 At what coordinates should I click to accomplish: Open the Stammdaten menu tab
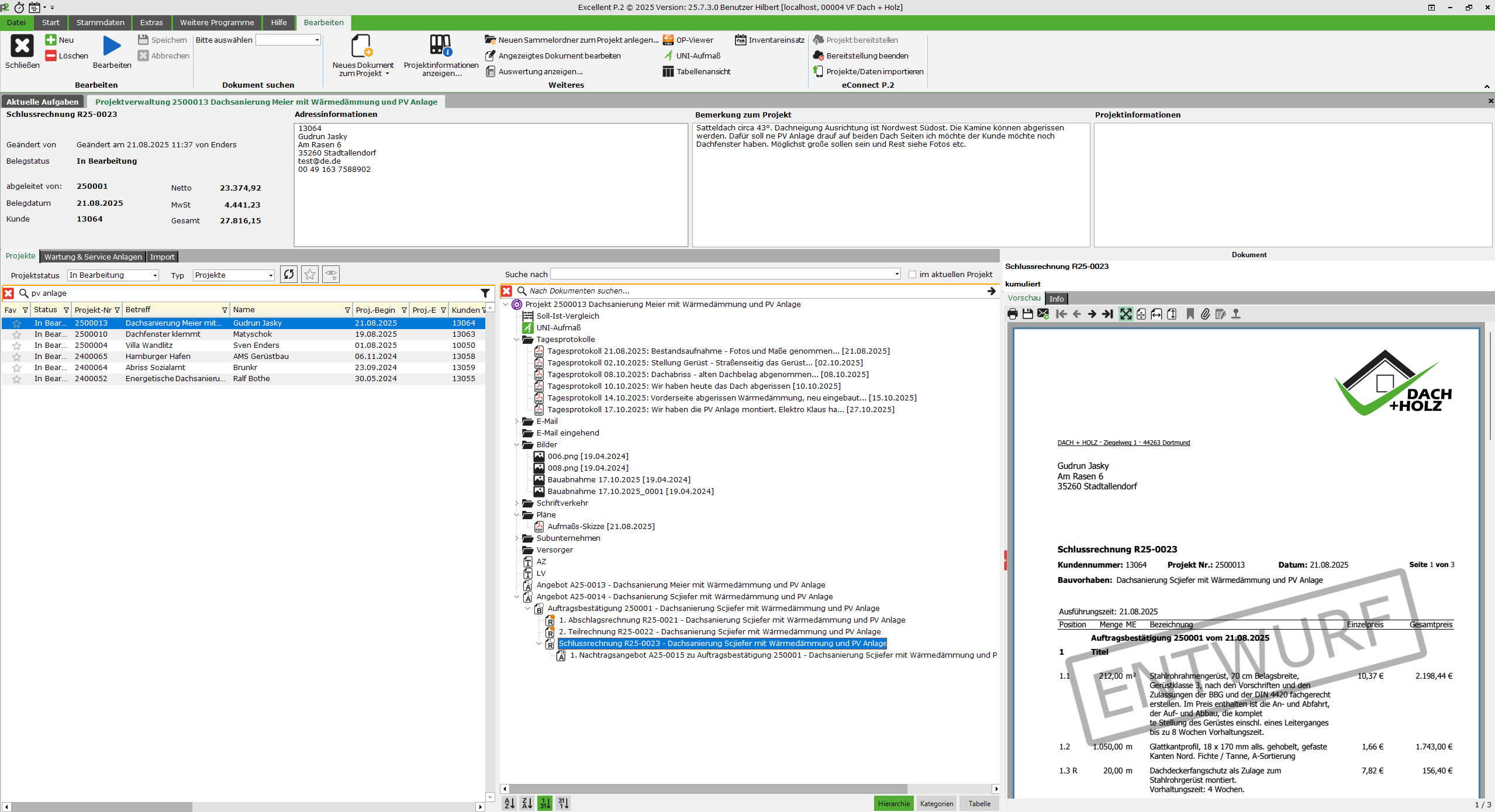coord(100,22)
